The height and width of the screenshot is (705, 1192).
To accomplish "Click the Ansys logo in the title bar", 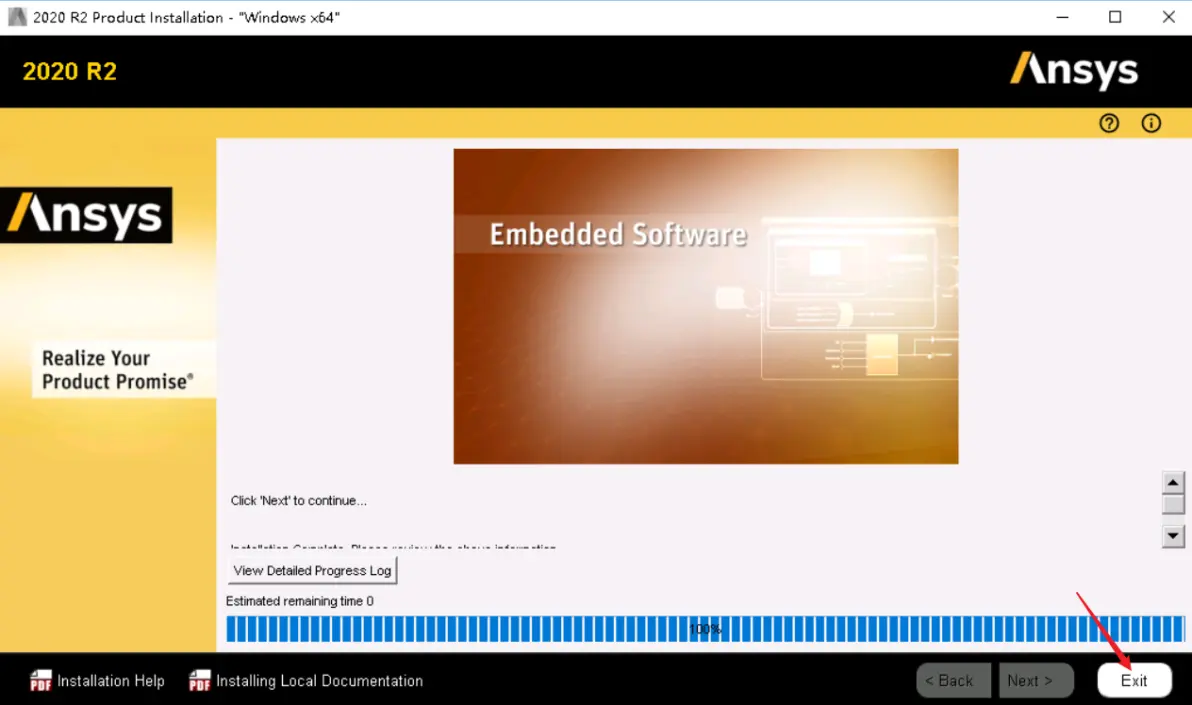I will click(17, 17).
